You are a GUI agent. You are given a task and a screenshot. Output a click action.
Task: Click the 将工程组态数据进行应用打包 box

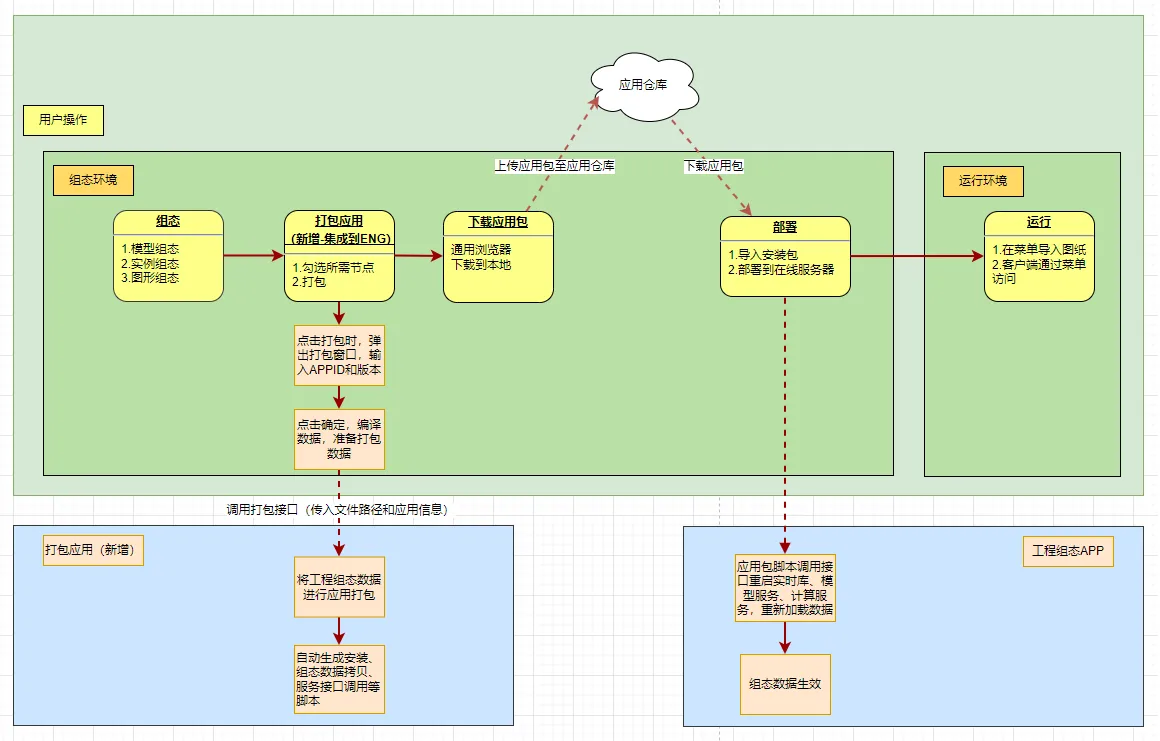click(x=340, y=587)
